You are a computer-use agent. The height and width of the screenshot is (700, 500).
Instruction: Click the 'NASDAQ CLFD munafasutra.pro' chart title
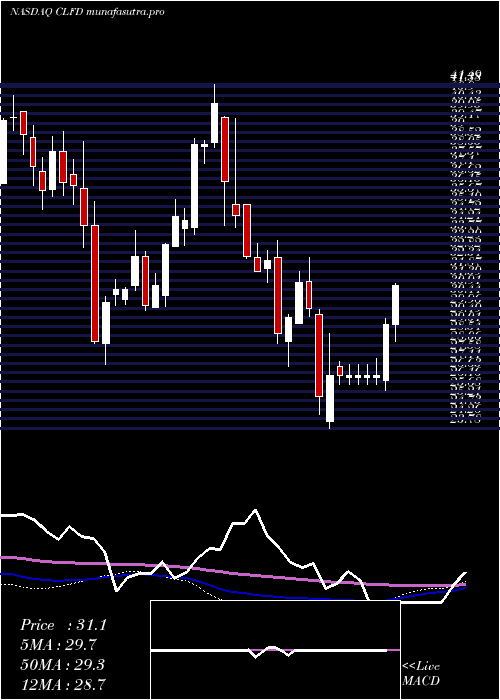point(87,12)
